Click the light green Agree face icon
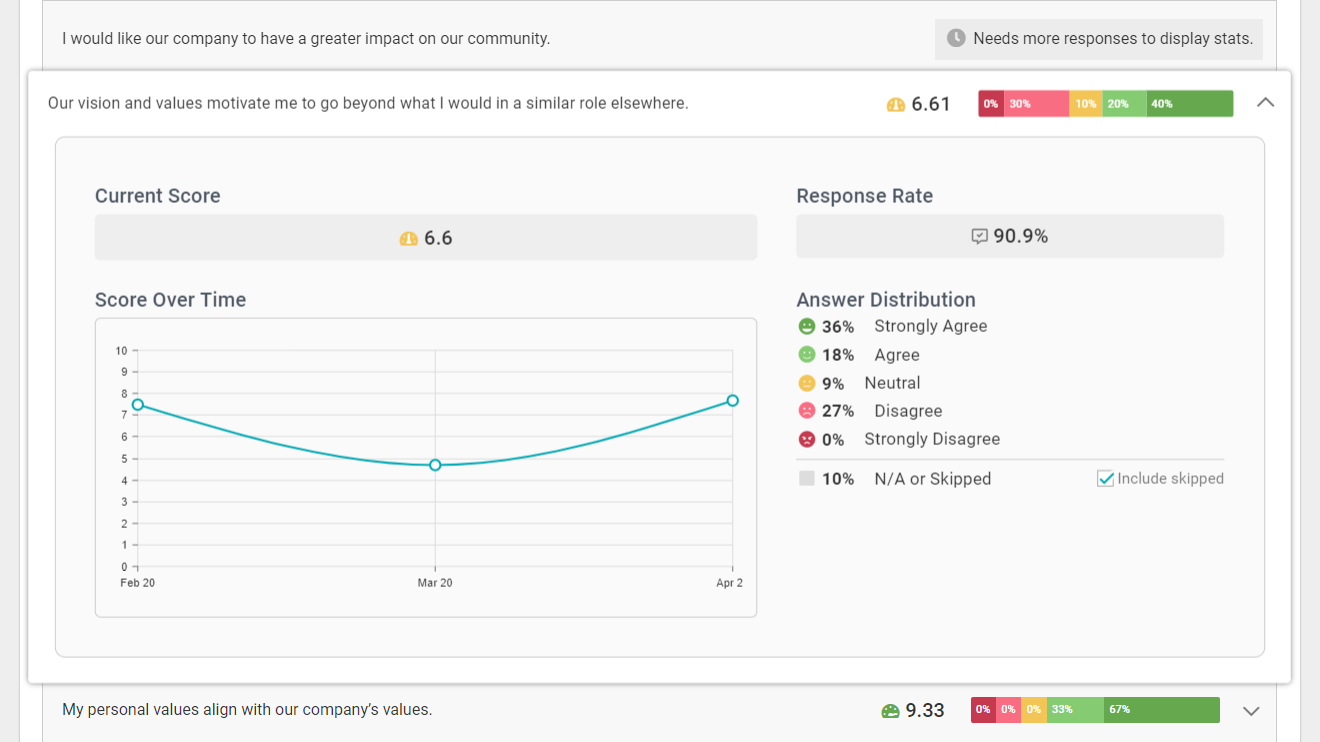Screen dimensions: 1320x742 [x=807, y=355]
